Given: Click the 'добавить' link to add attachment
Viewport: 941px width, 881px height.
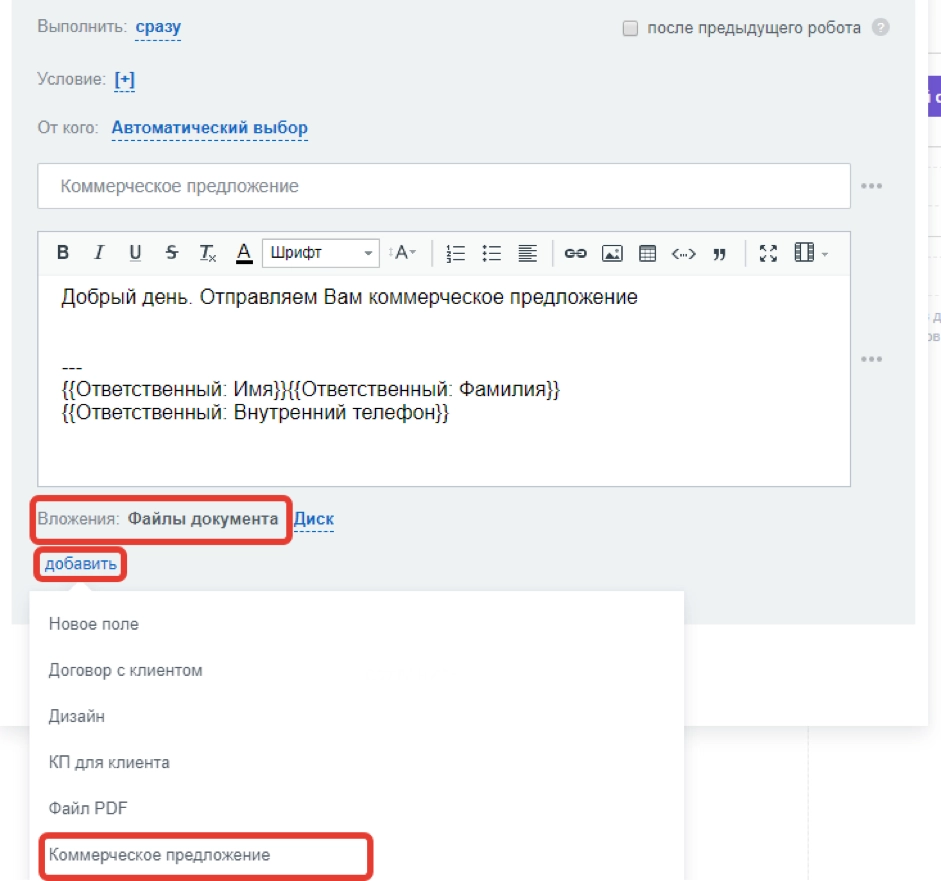Looking at the screenshot, I should pos(80,564).
